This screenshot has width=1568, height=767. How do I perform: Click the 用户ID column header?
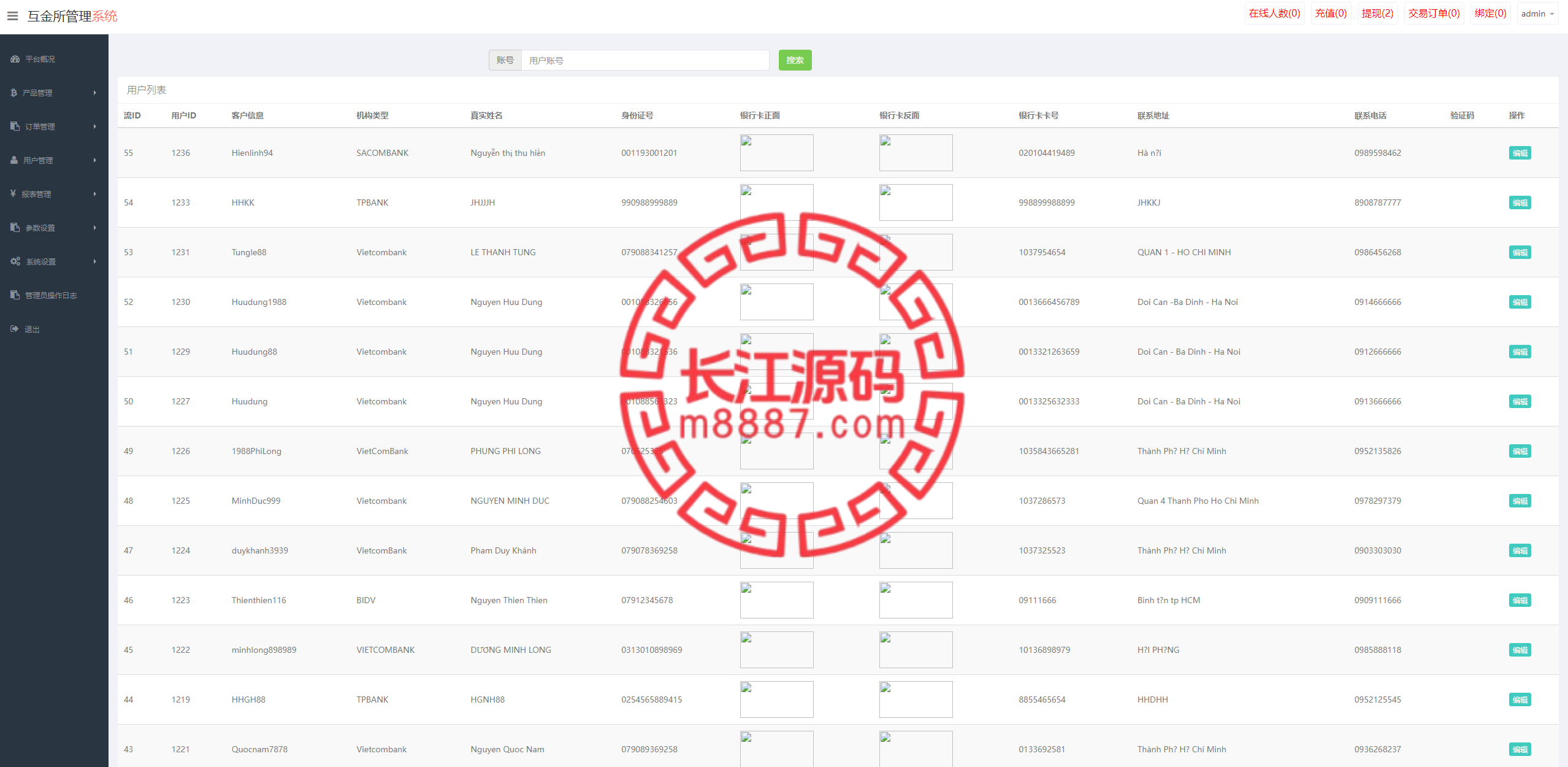click(x=183, y=115)
